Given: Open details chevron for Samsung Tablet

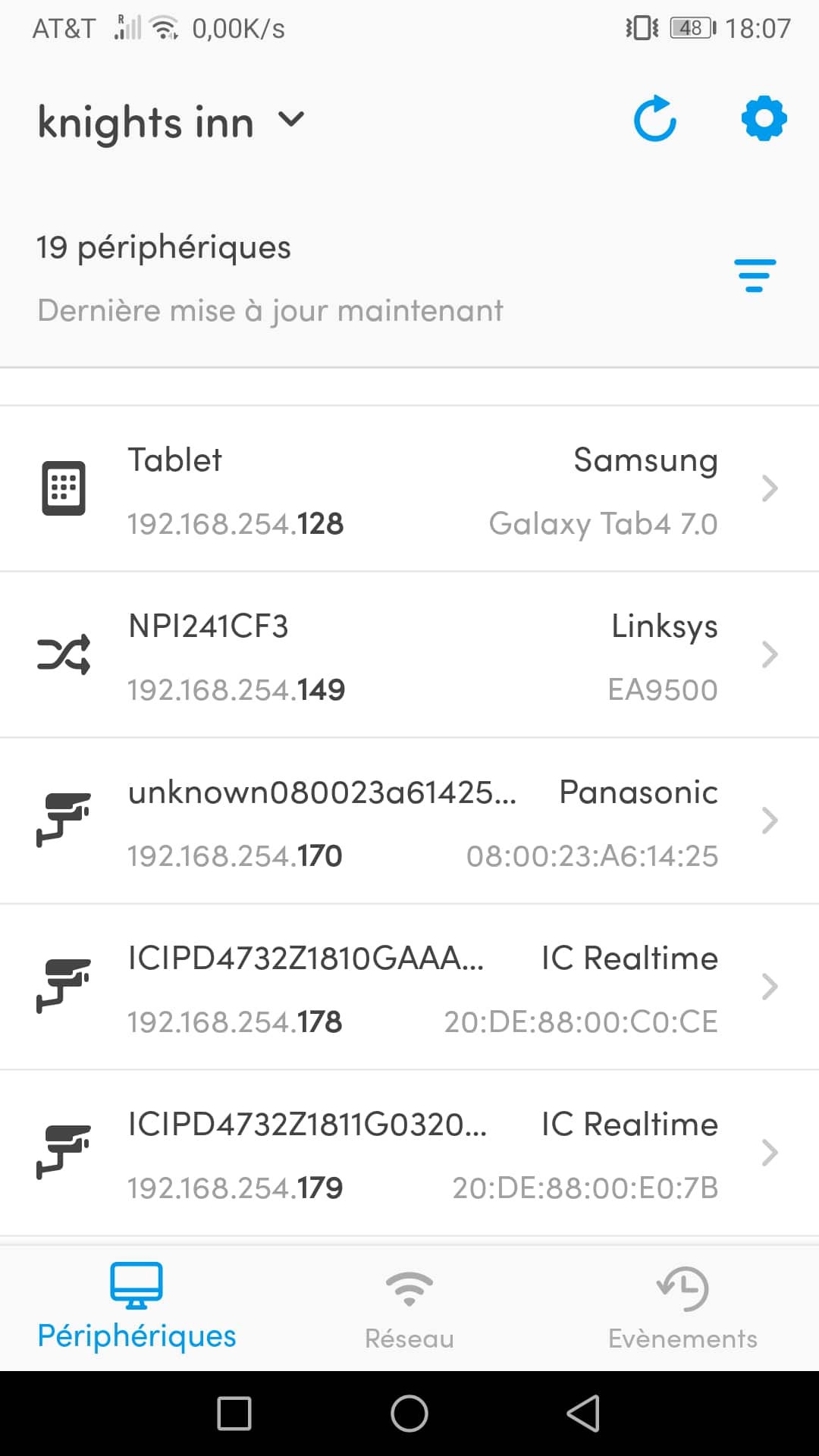Looking at the screenshot, I should click(770, 488).
